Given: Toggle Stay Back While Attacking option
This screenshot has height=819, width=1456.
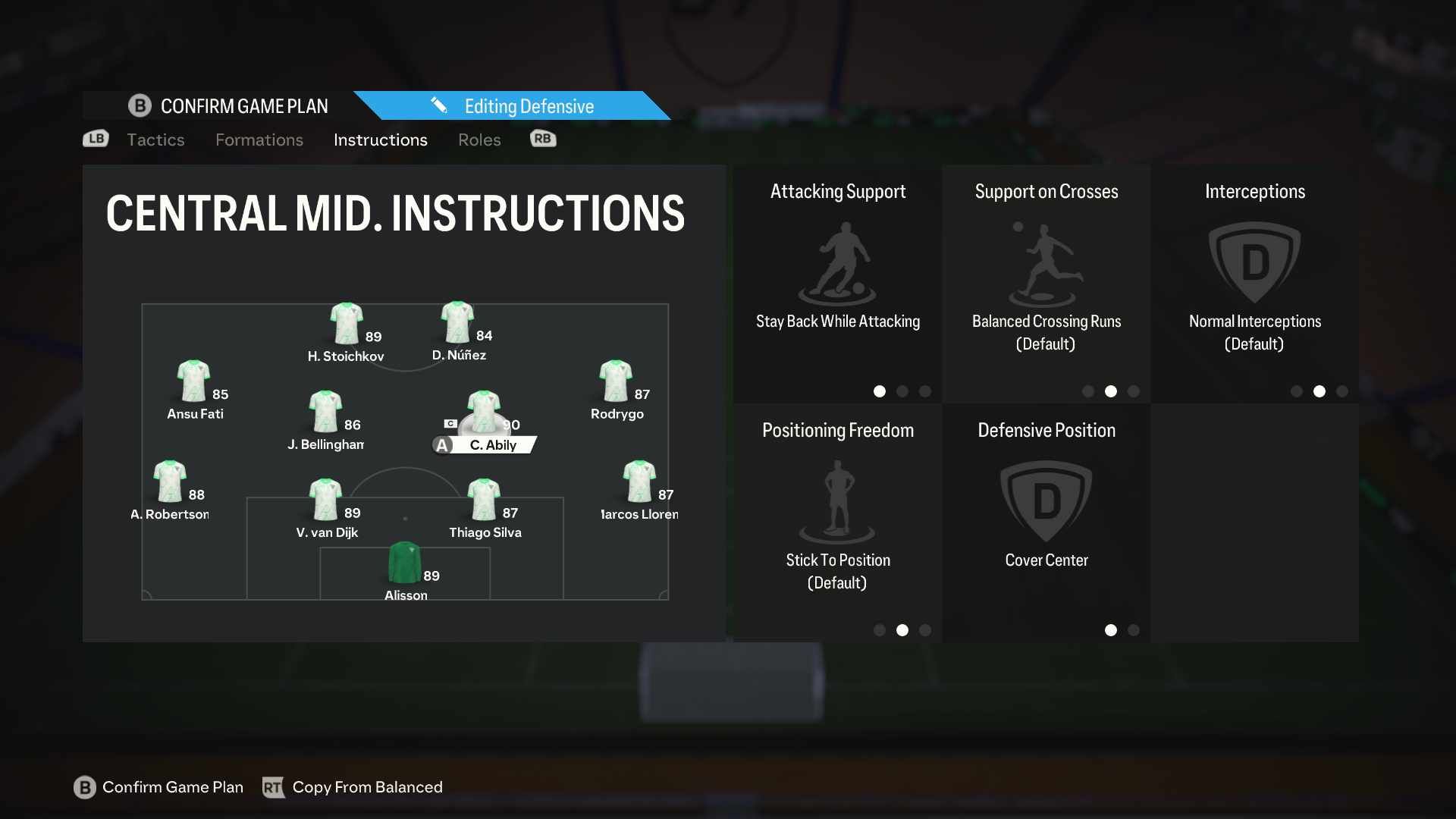Looking at the screenshot, I should point(838,285).
